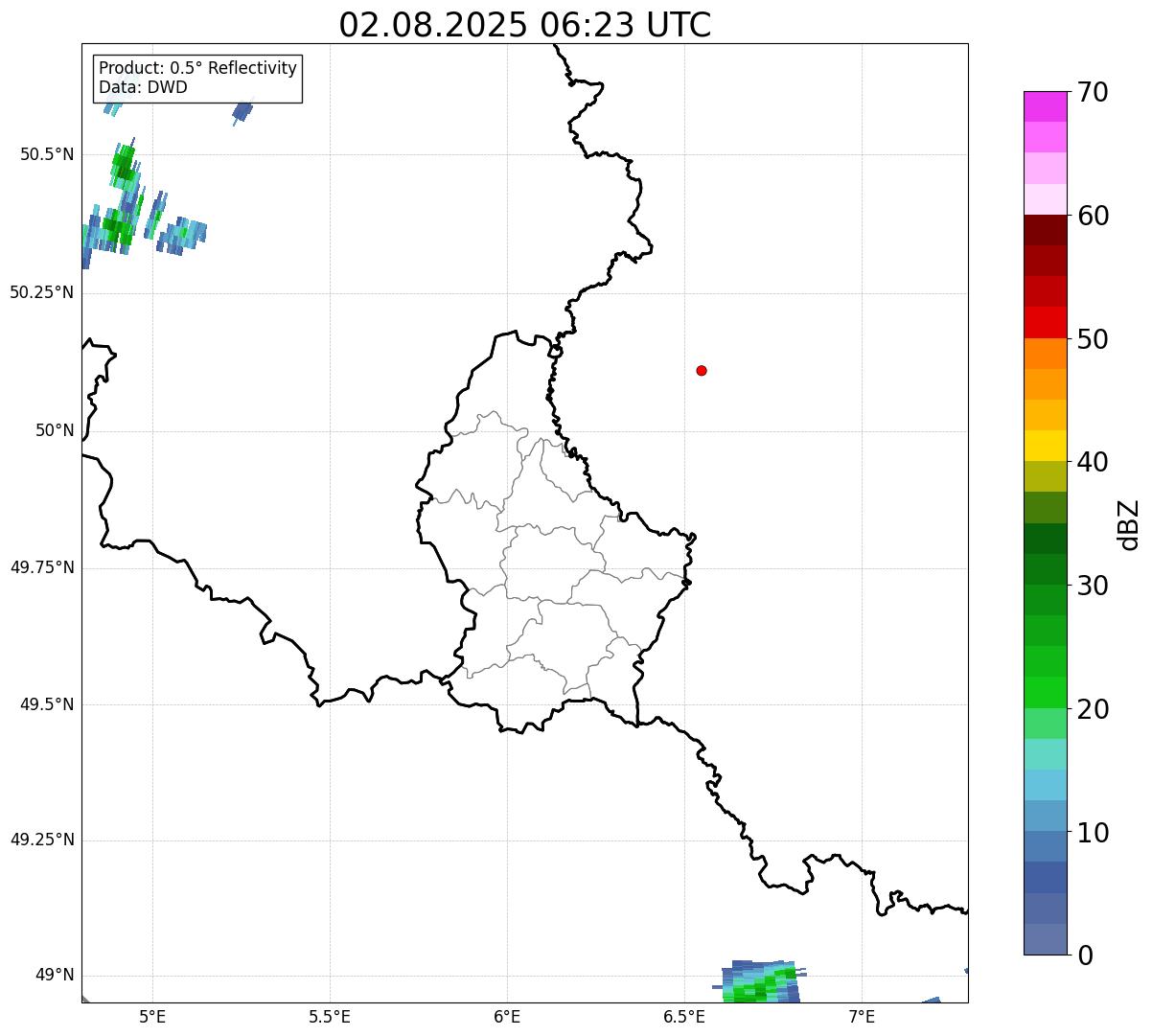Click the 49°N latitude label
Screen dimensions: 1152x1036
pos(55,976)
